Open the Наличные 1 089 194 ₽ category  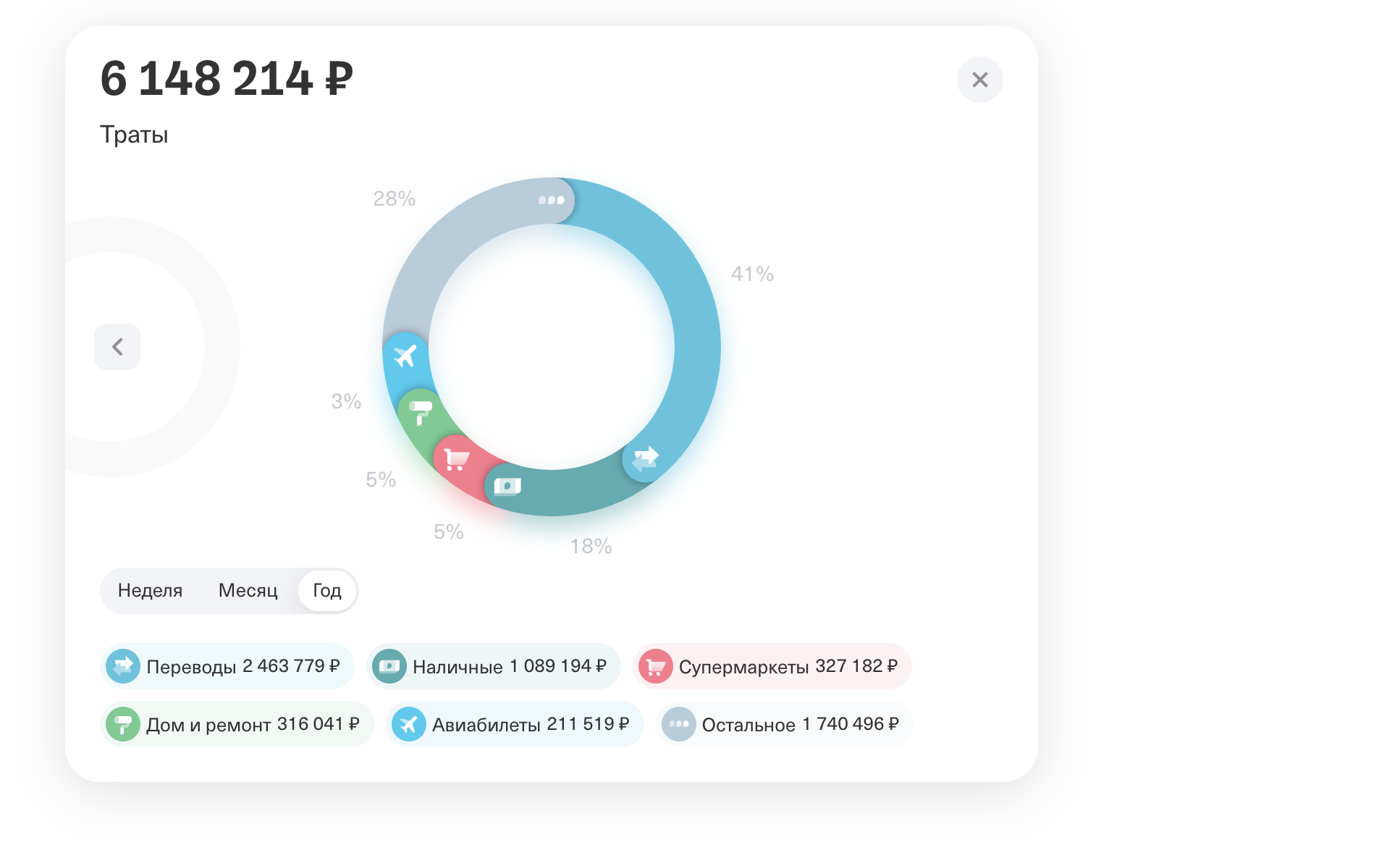pos(493,666)
